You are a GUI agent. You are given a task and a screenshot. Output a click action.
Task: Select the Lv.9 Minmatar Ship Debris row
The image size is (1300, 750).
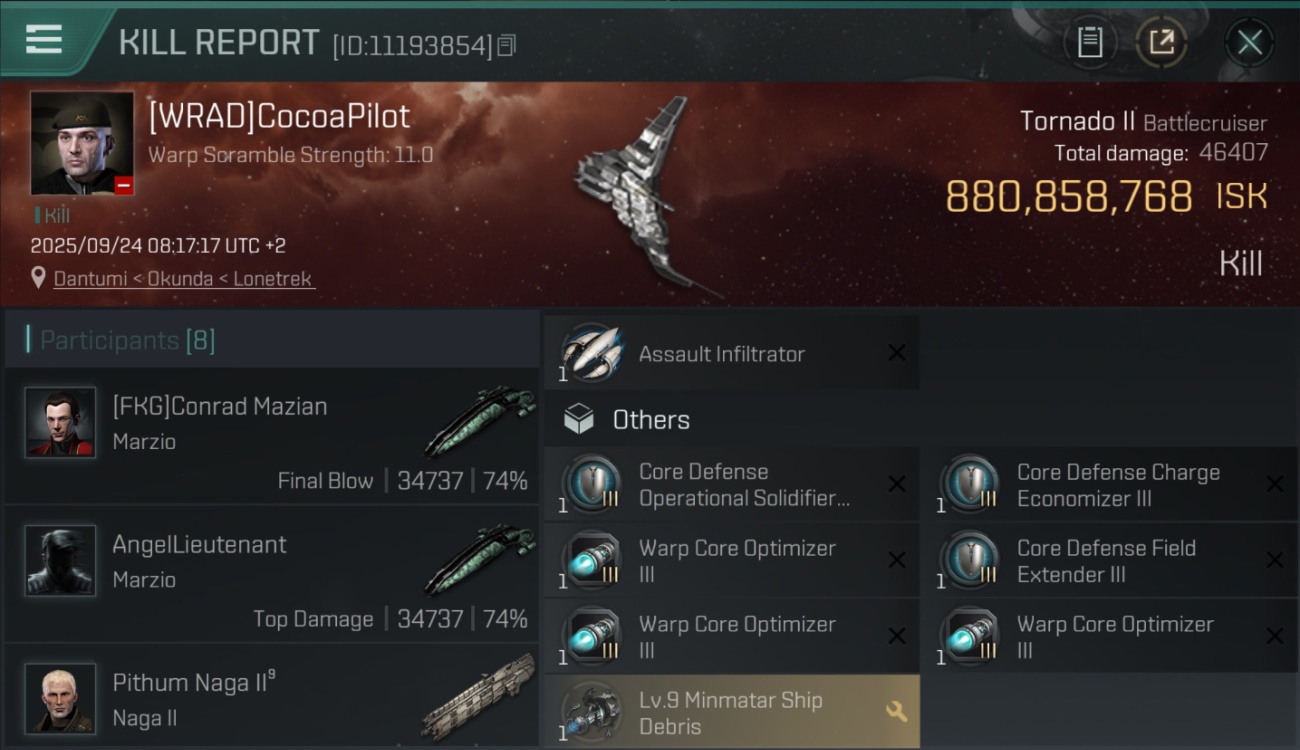(731, 712)
